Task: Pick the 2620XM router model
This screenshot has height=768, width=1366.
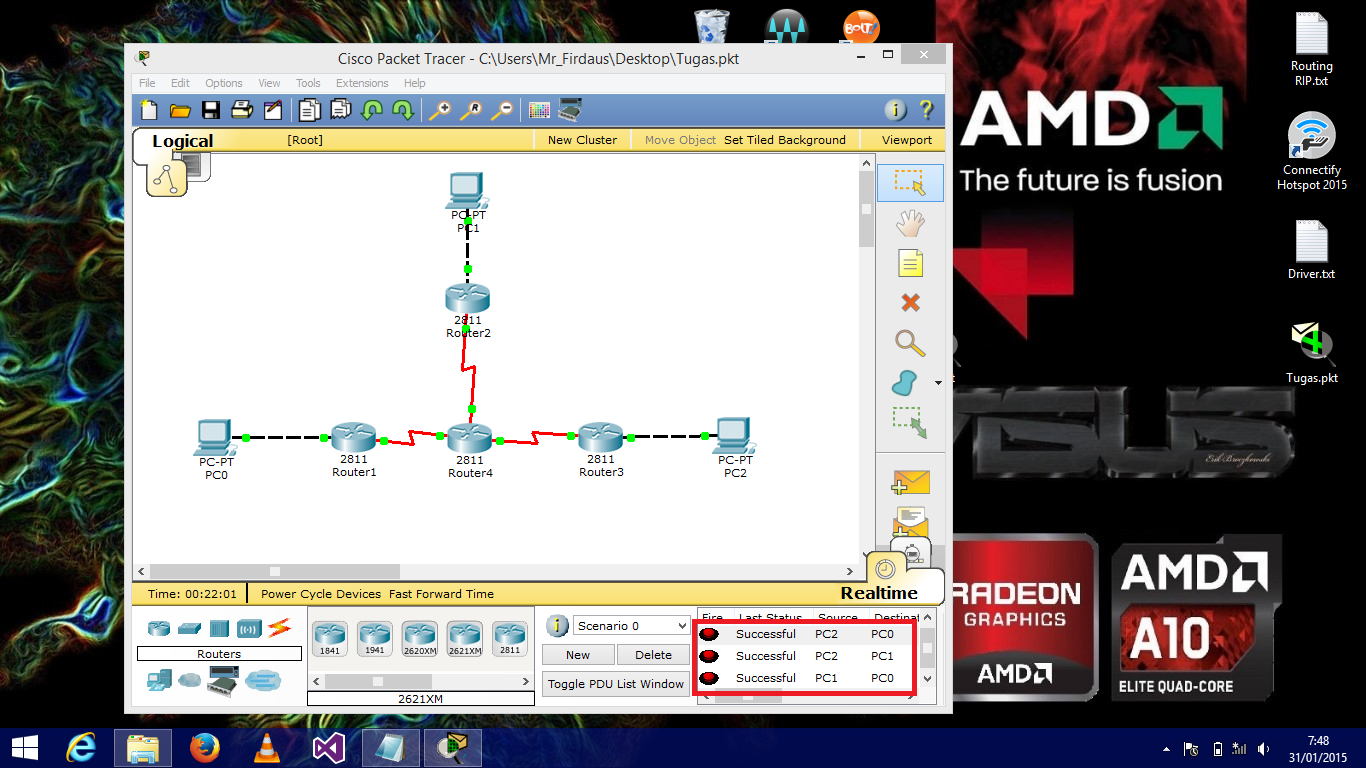Action: click(x=419, y=638)
